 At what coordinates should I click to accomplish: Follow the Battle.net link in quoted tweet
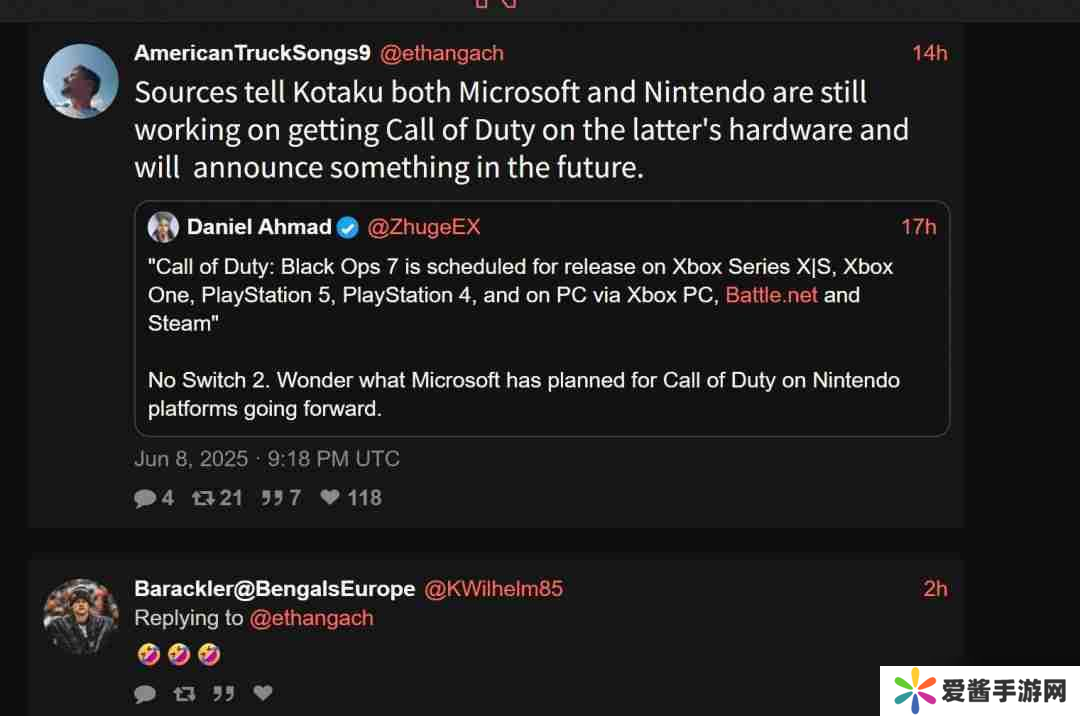(771, 295)
